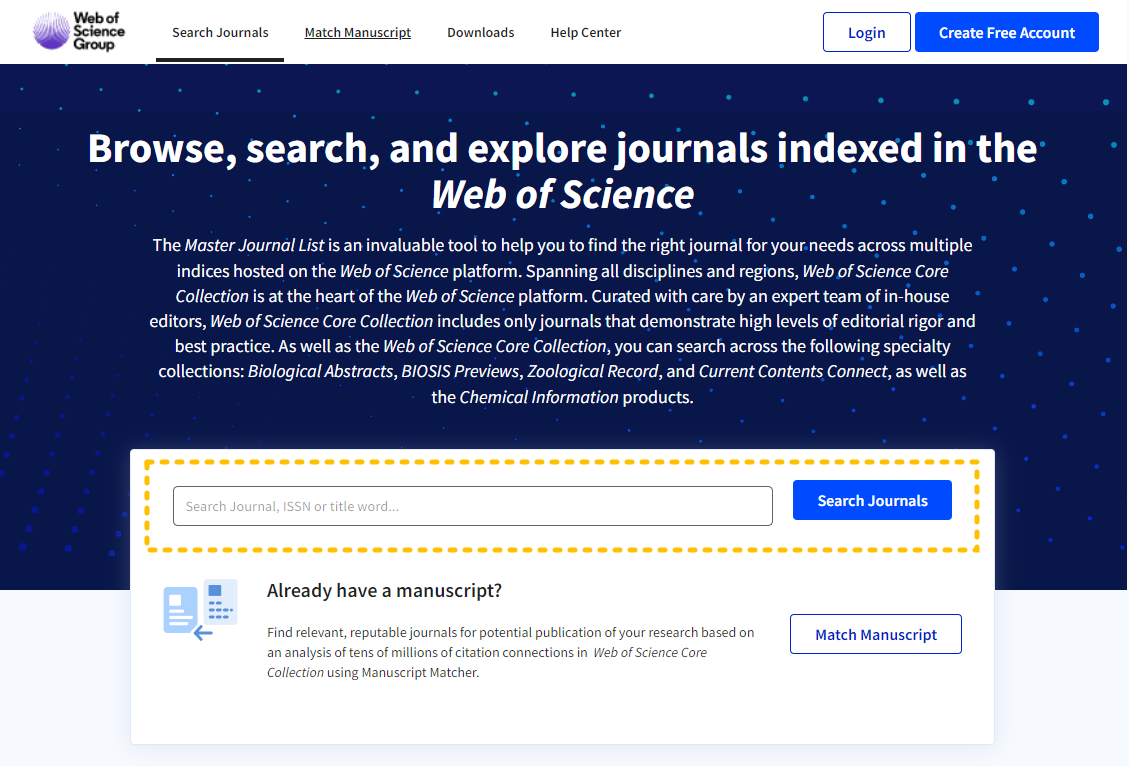Screen dimensions: 1129x766
Task: Click the manuscript documents illustration icon
Action: (200, 610)
